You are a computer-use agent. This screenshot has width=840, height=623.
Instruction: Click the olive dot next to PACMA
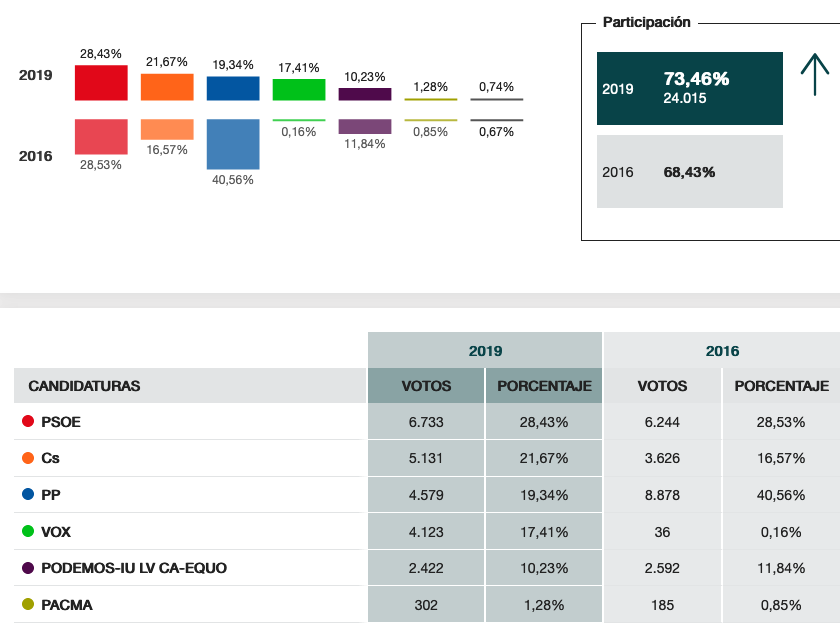click(x=28, y=604)
